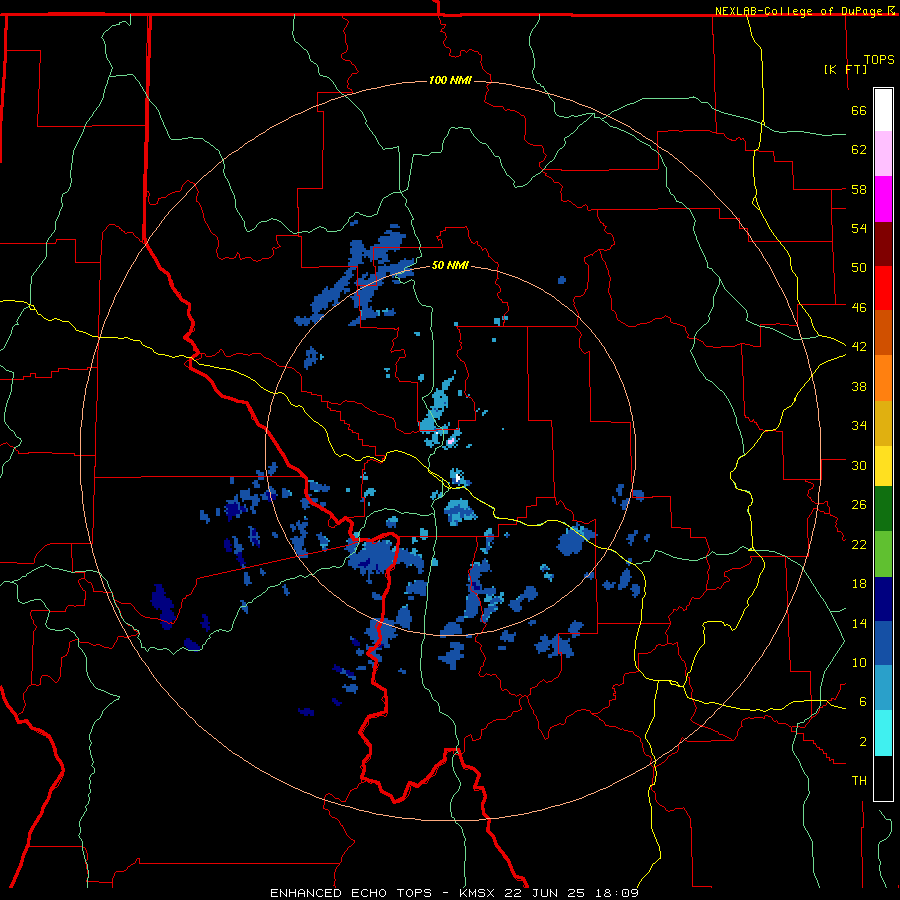
Task: Select the dark green legend band
Action: 883,509
